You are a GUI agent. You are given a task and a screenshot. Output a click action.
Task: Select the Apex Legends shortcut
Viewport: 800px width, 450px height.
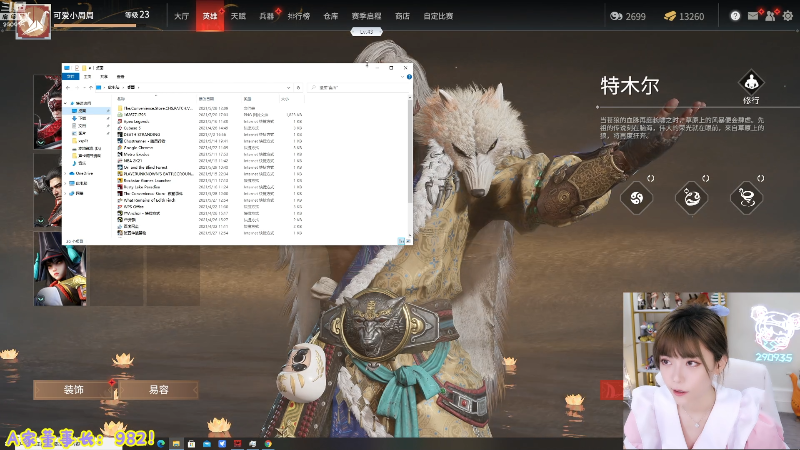pyautogui.click(x=136, y=121)
